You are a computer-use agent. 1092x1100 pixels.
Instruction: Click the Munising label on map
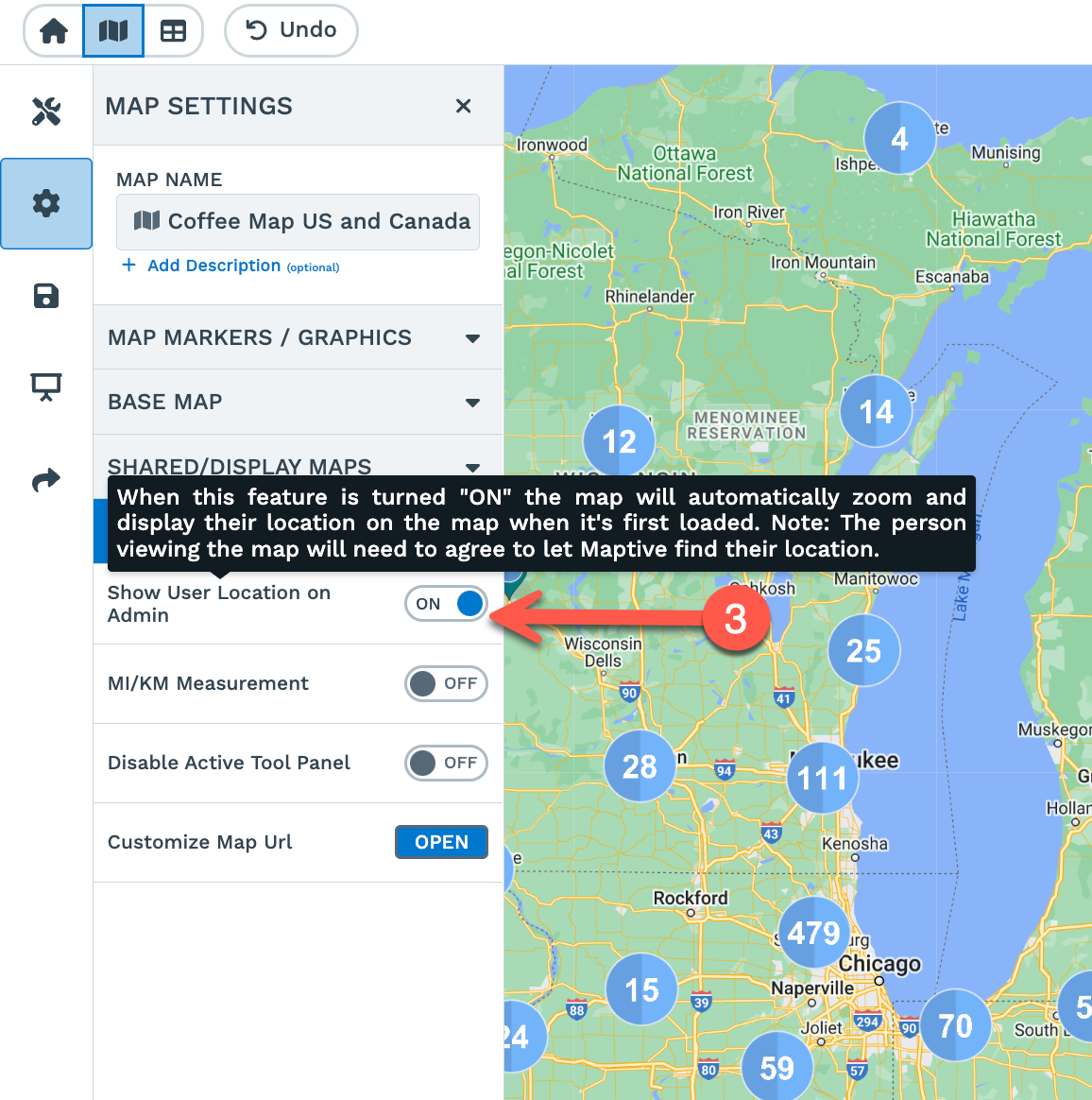click(x=1006, y=153)
